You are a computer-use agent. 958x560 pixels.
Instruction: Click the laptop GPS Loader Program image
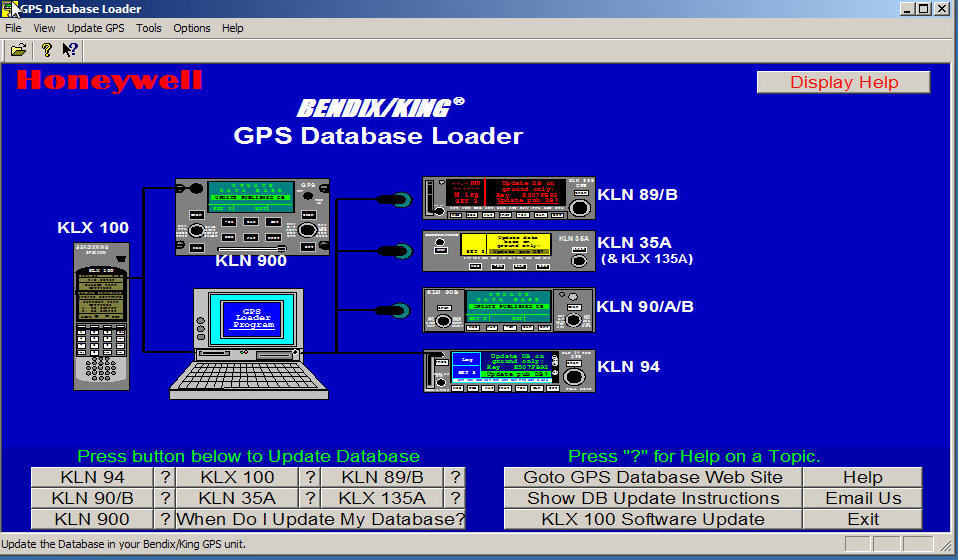pyautogui.click(x=249, y=344)
